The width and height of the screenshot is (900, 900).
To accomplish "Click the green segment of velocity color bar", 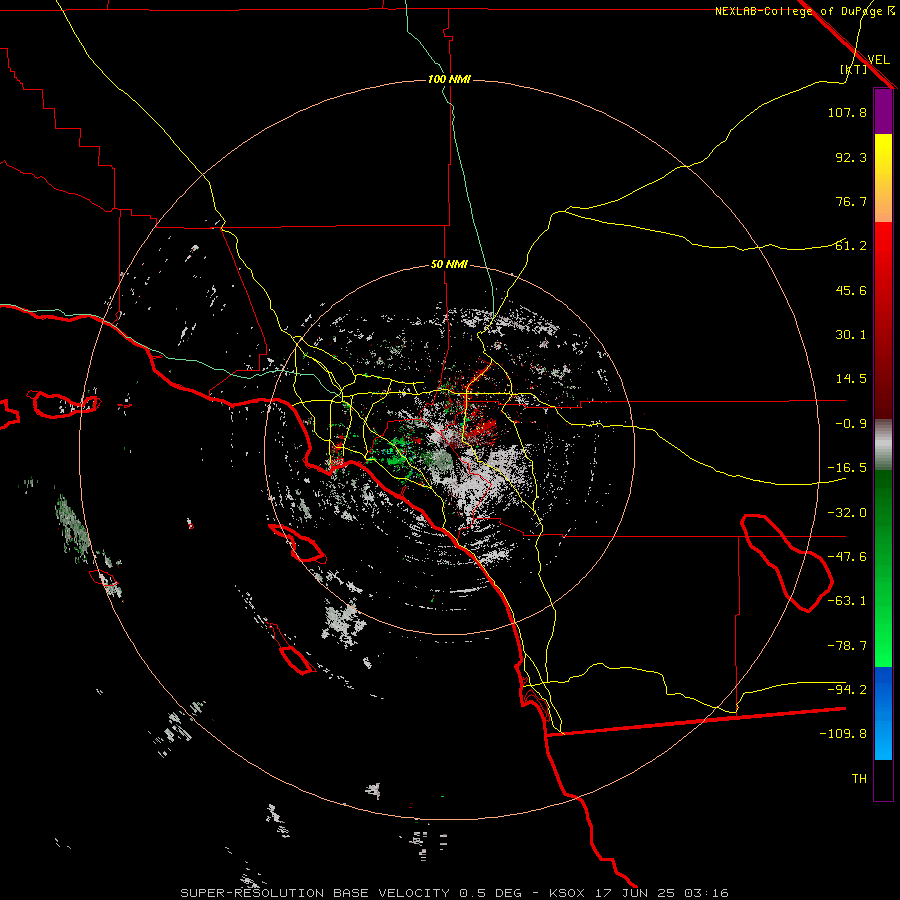I will [883, 569].
